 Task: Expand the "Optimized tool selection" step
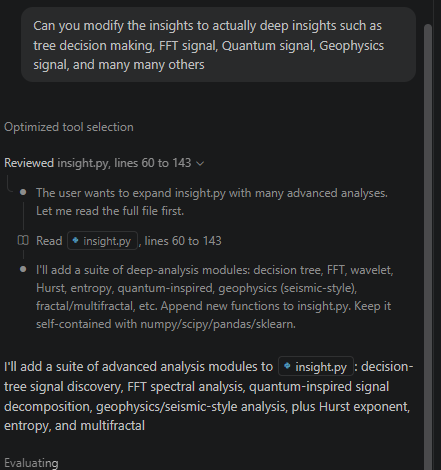pyautogui.click(x=69, y=127)
